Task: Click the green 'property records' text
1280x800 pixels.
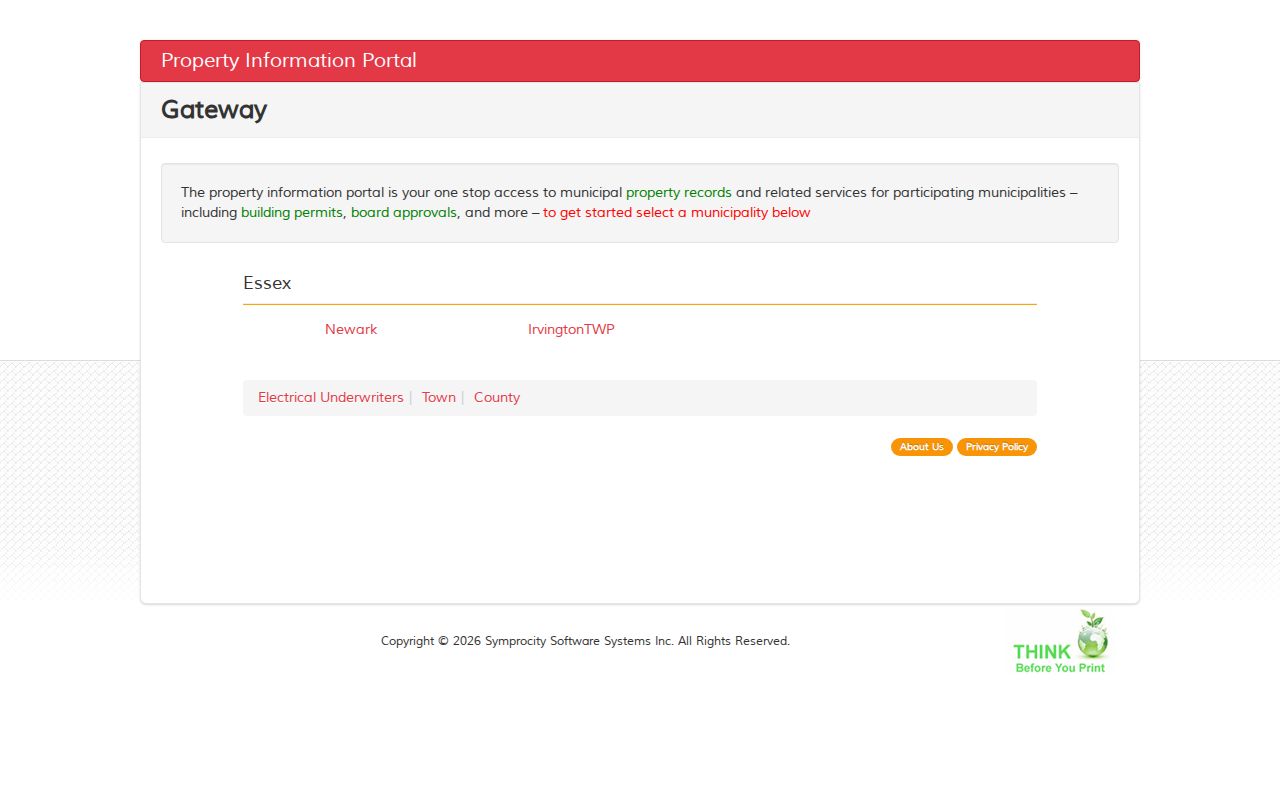Action: [679, 192]
